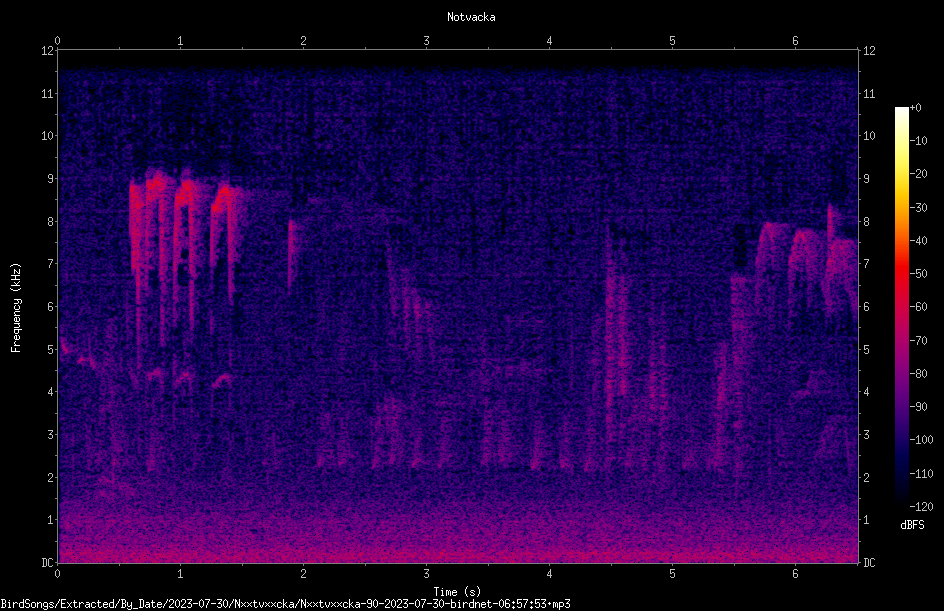Screen dimensions: 944x611
Task: Click the Frequency (kHz) axis label
Action: click(16, 308)
